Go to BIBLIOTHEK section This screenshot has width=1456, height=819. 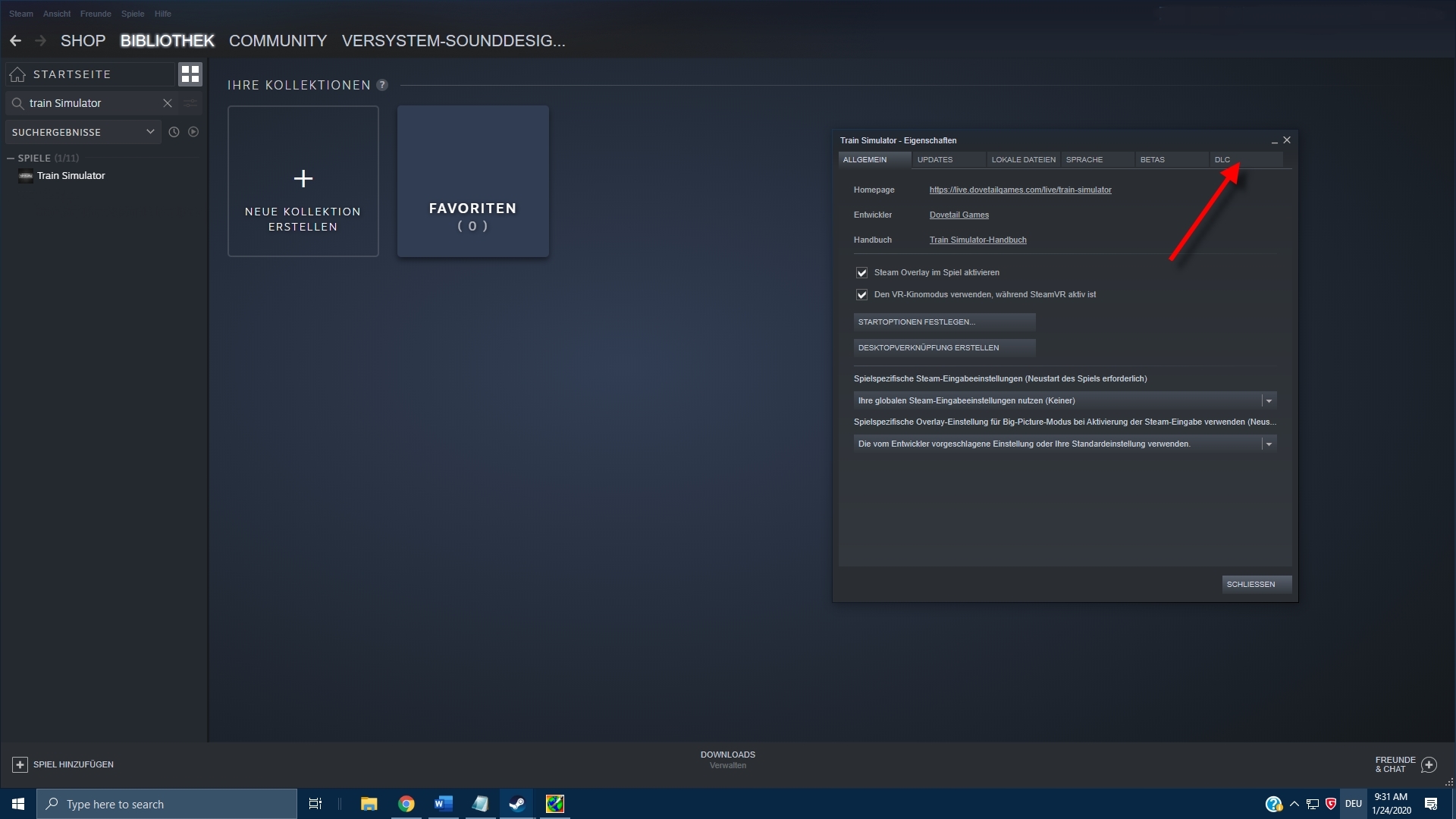click(x=168, y=41)
